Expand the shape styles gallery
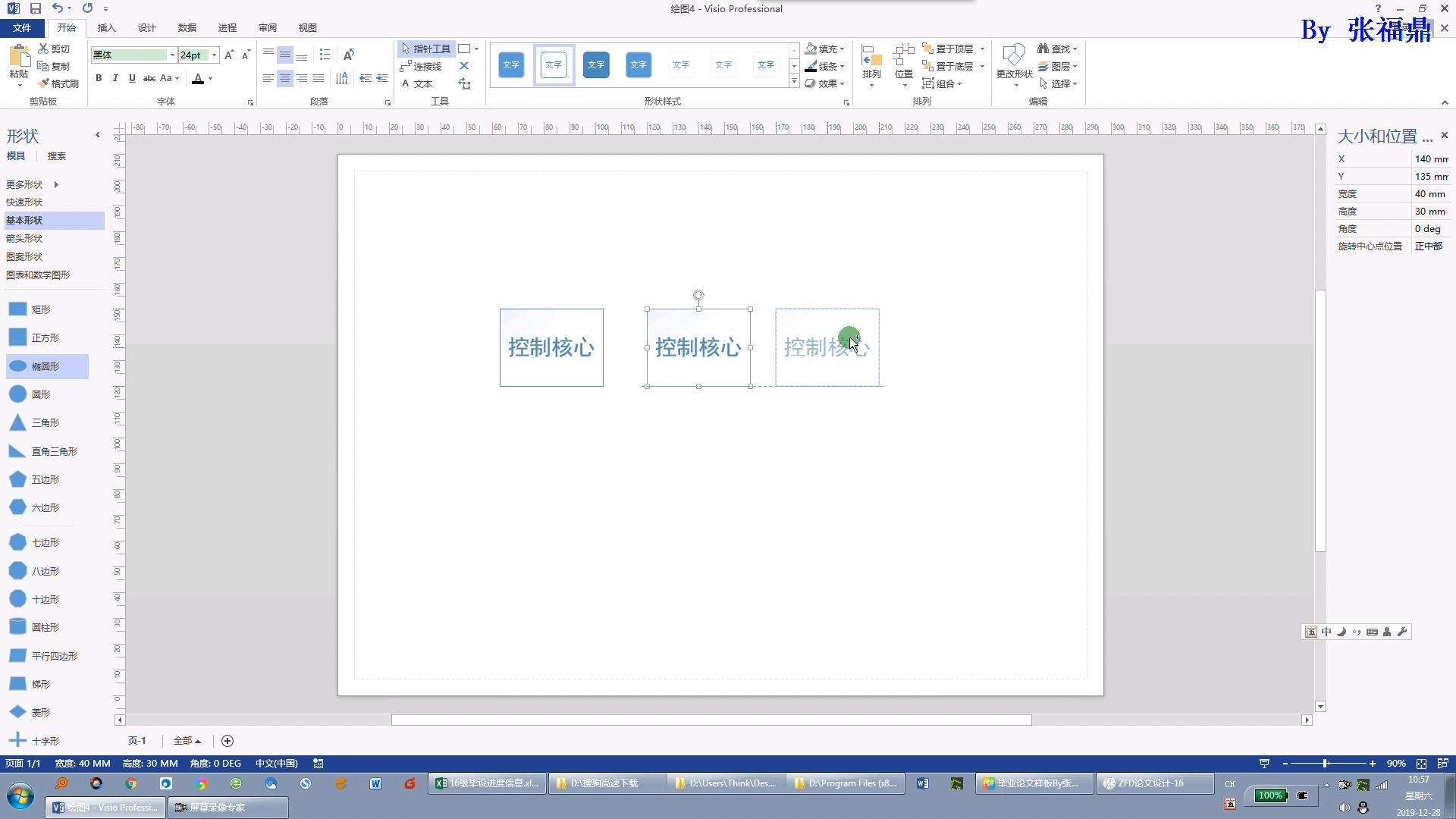Screen dimensions: 1456x819 (x=794, y=82)
